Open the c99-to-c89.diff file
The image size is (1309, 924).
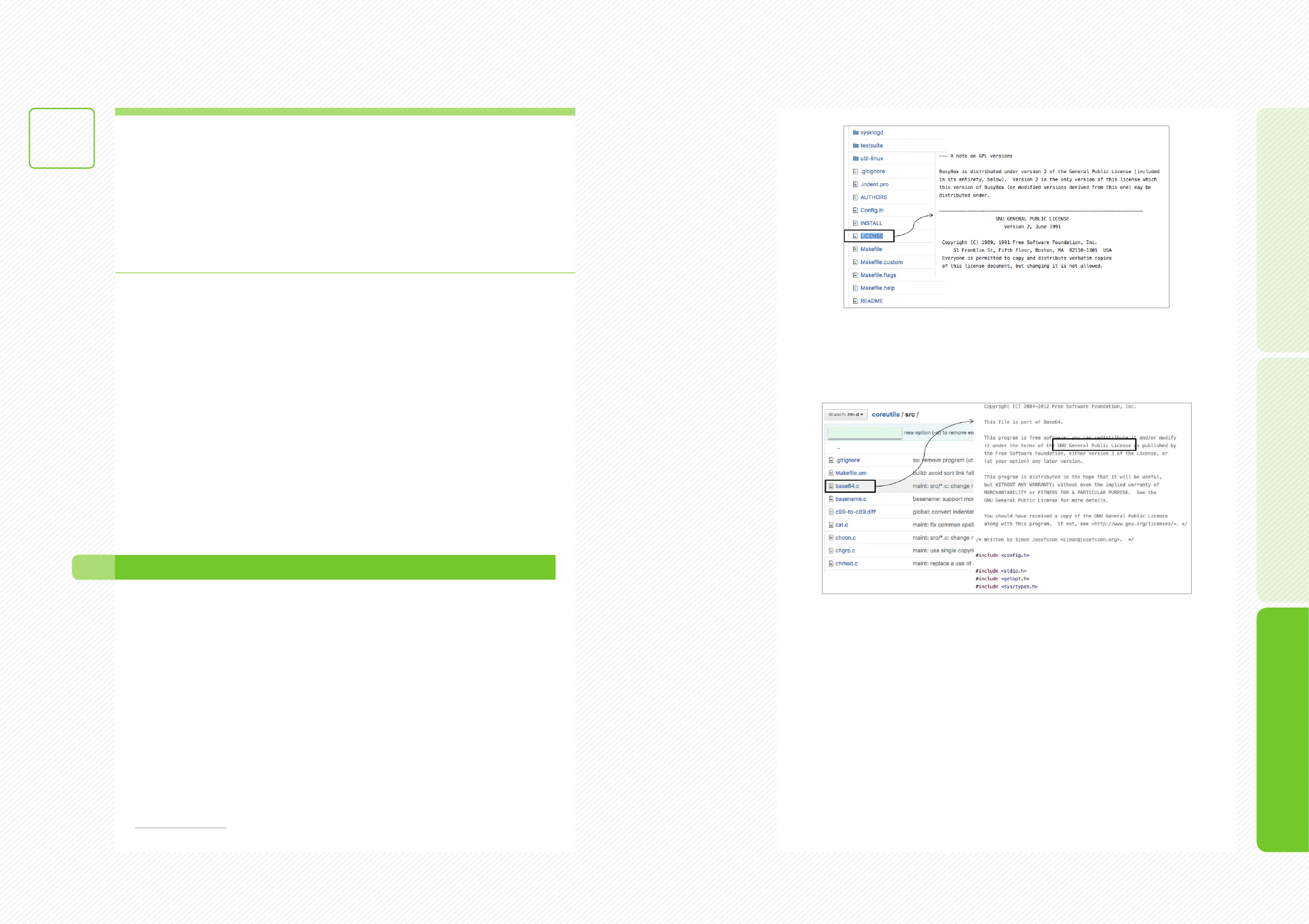[855, 512]
